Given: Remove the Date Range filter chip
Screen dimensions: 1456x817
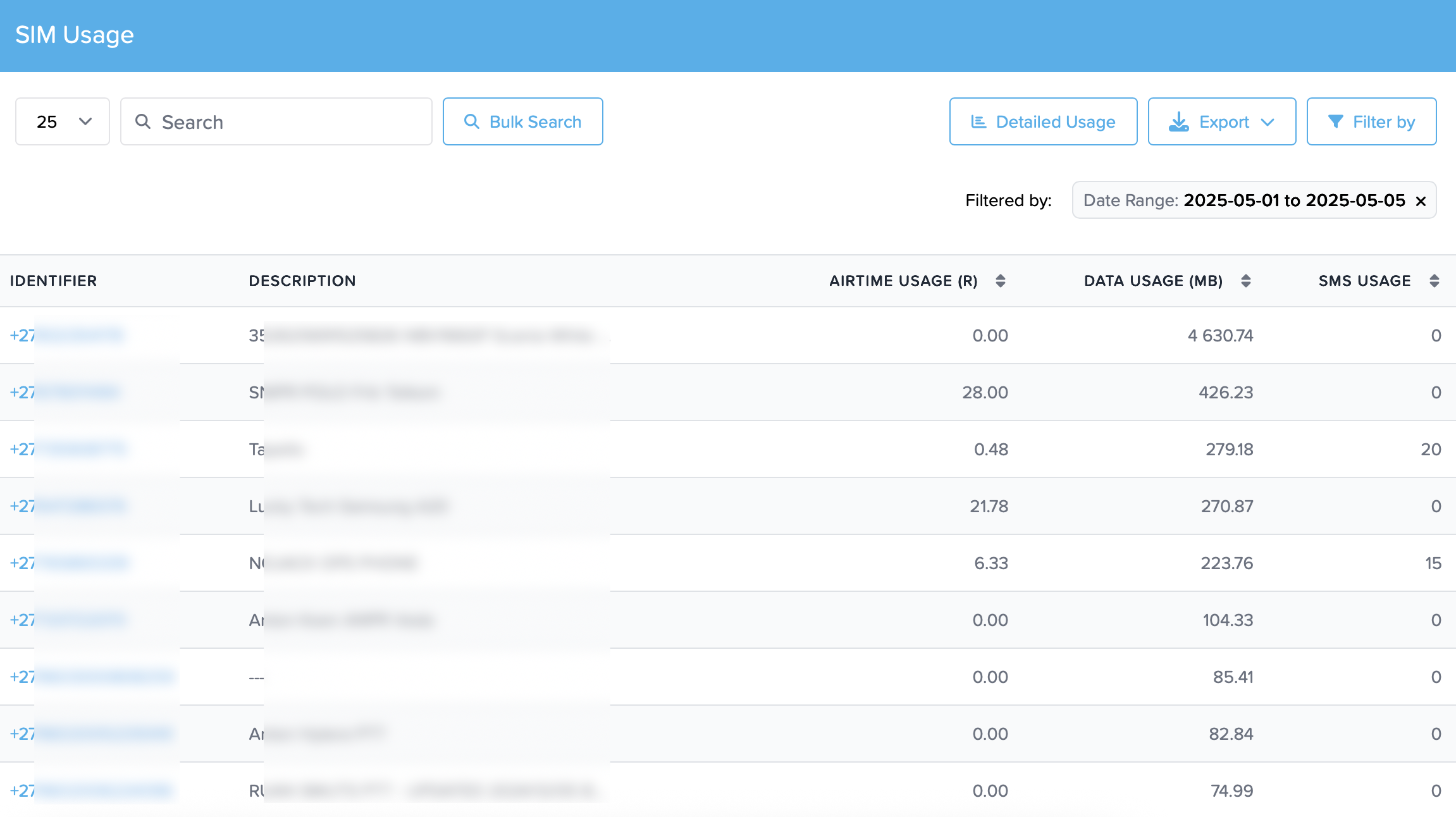Looking at the screenshot, I should click(x=1421, y=201).
